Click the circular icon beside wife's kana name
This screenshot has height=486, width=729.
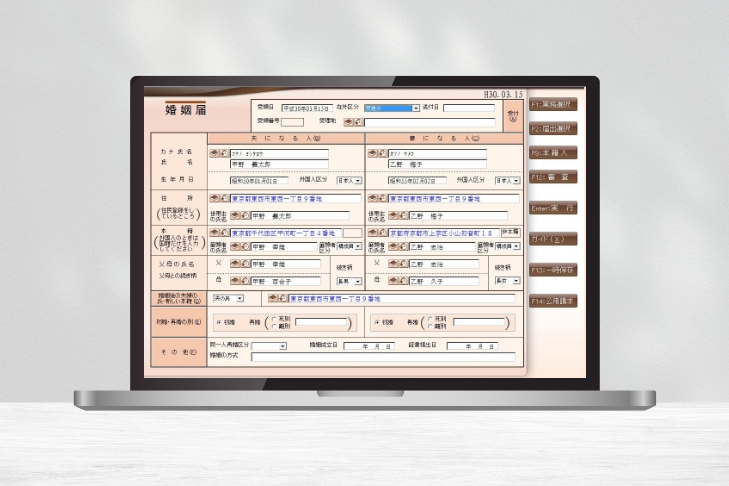(382, 153)
